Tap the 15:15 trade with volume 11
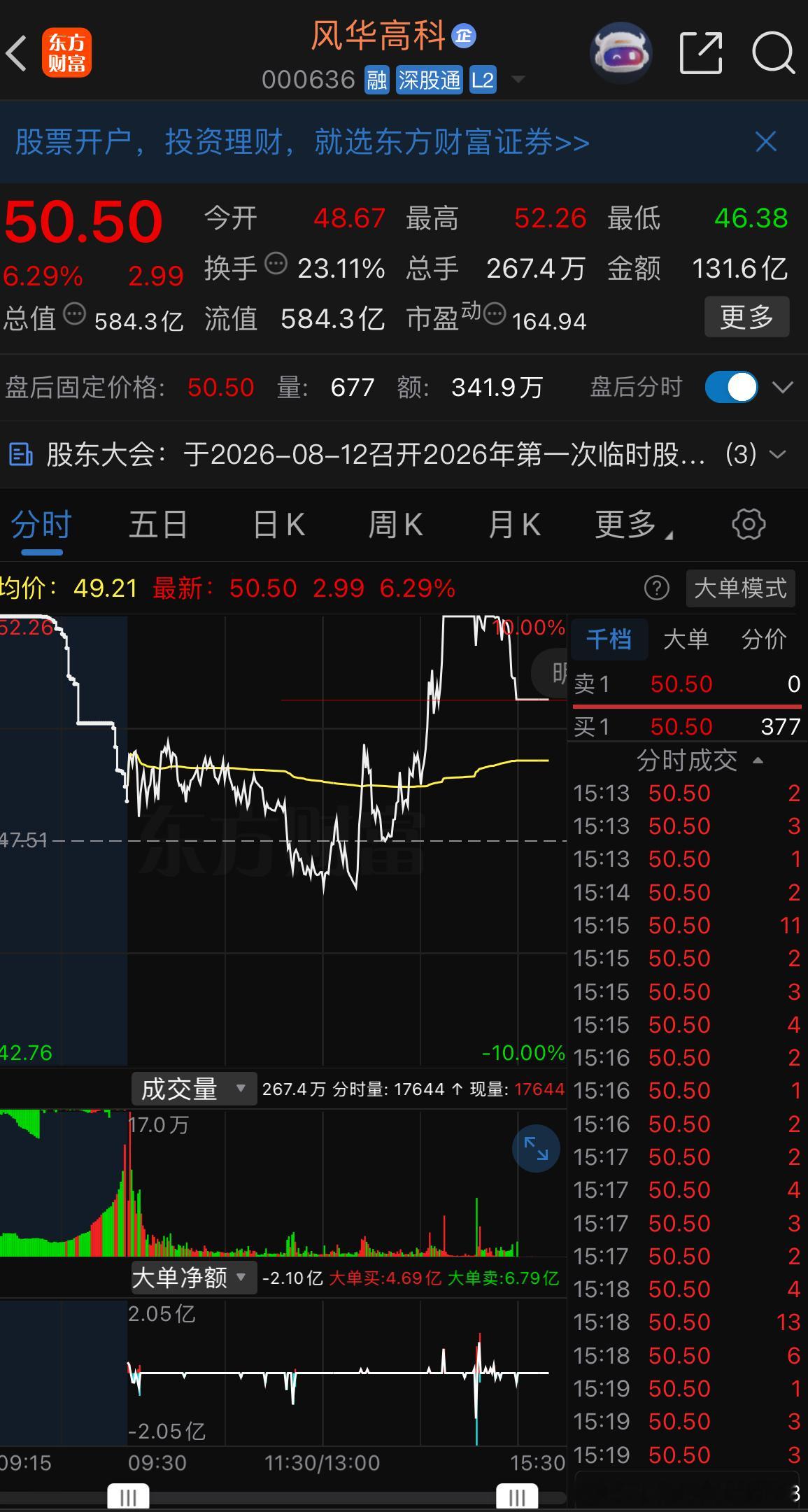This screenshot has width=808, height=1512. point(687,926)
